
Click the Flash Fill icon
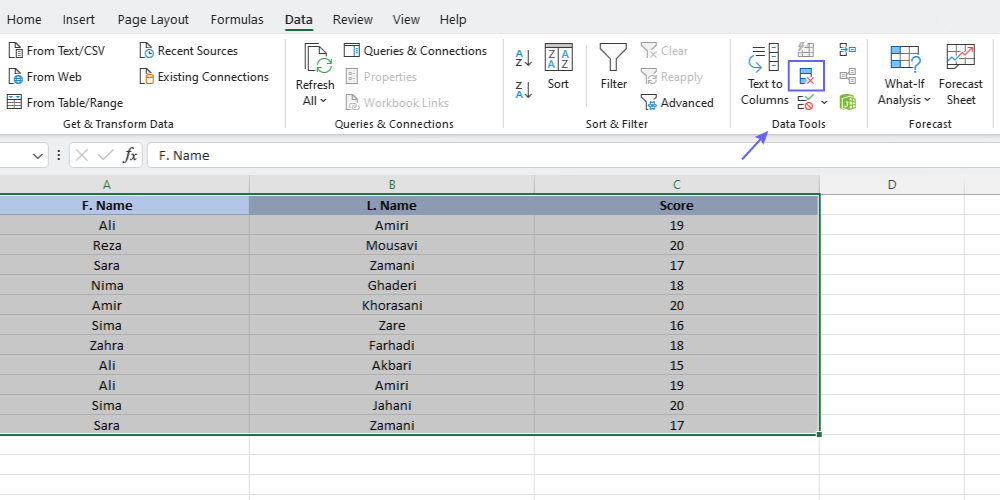806,50
